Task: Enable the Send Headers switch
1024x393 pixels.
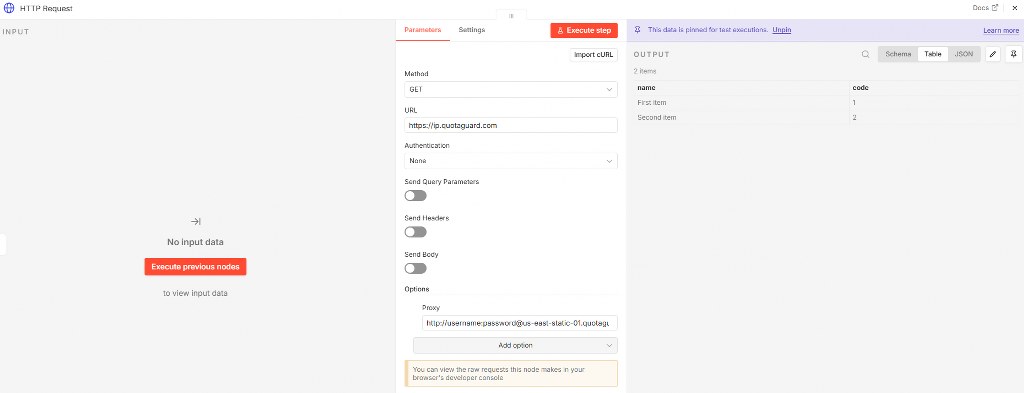Action: (x=415, y=232)
